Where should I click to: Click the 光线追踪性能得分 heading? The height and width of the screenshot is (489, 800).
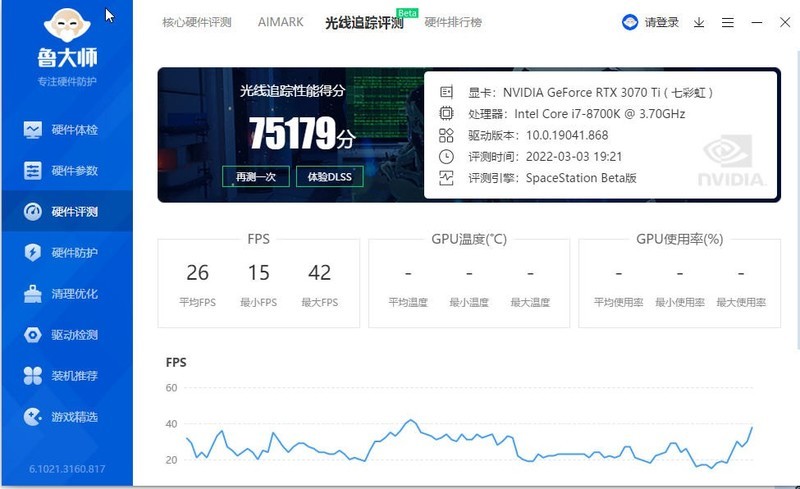(292, 91)
